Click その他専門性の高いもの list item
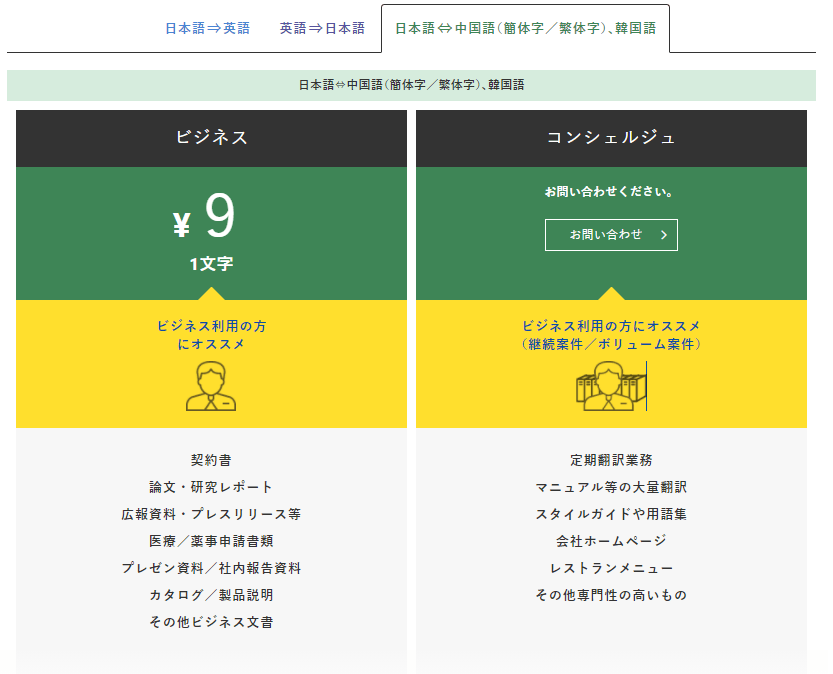This screenshot has height=674, width=833. pos(611,595)
